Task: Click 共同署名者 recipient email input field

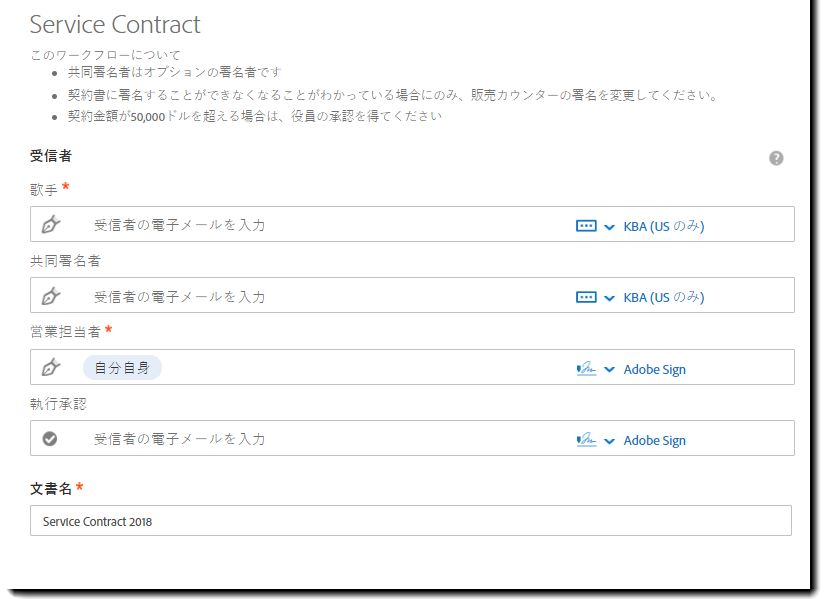Action: 328,296
